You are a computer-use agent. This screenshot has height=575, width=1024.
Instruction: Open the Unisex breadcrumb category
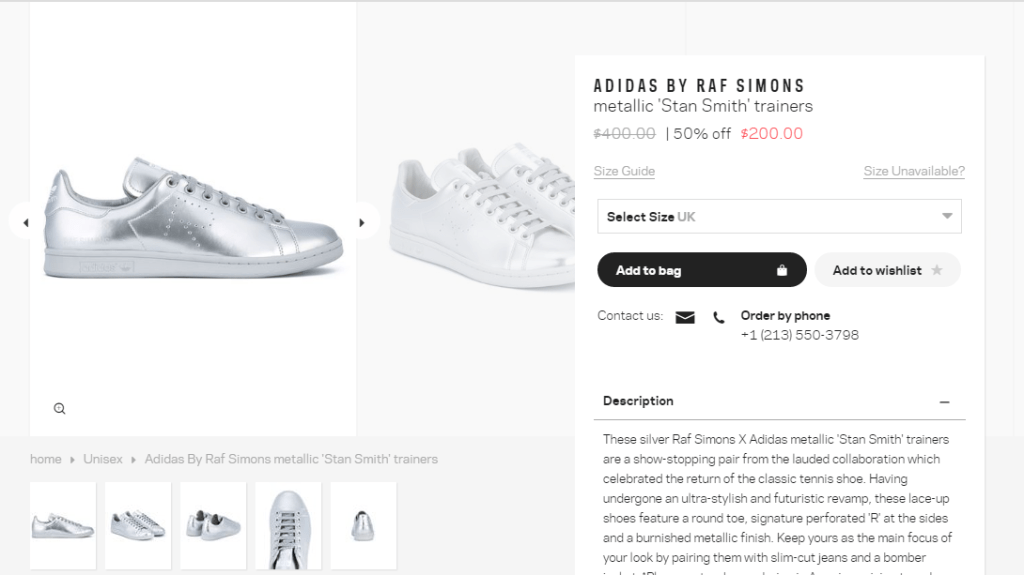(103, 459)
